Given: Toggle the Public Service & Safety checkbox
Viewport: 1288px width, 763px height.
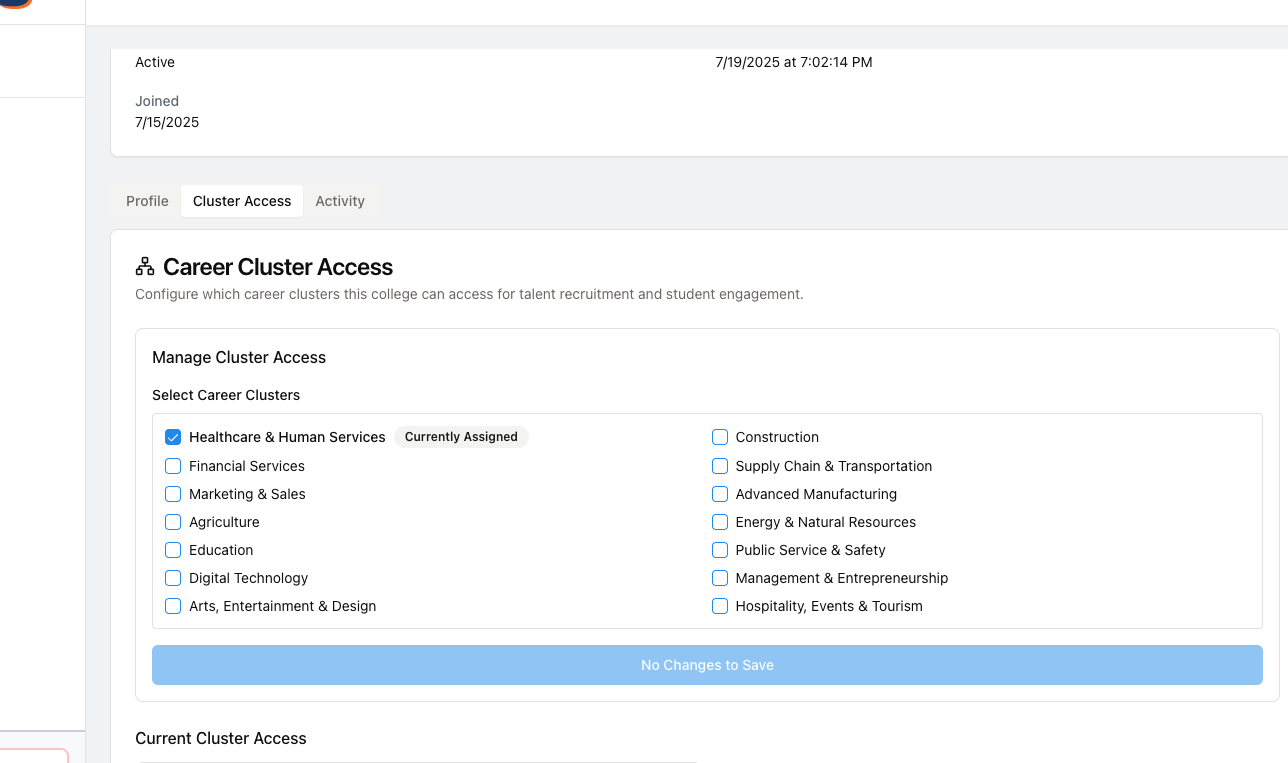Looking at the screenshot, I should [x=720, y=550].
